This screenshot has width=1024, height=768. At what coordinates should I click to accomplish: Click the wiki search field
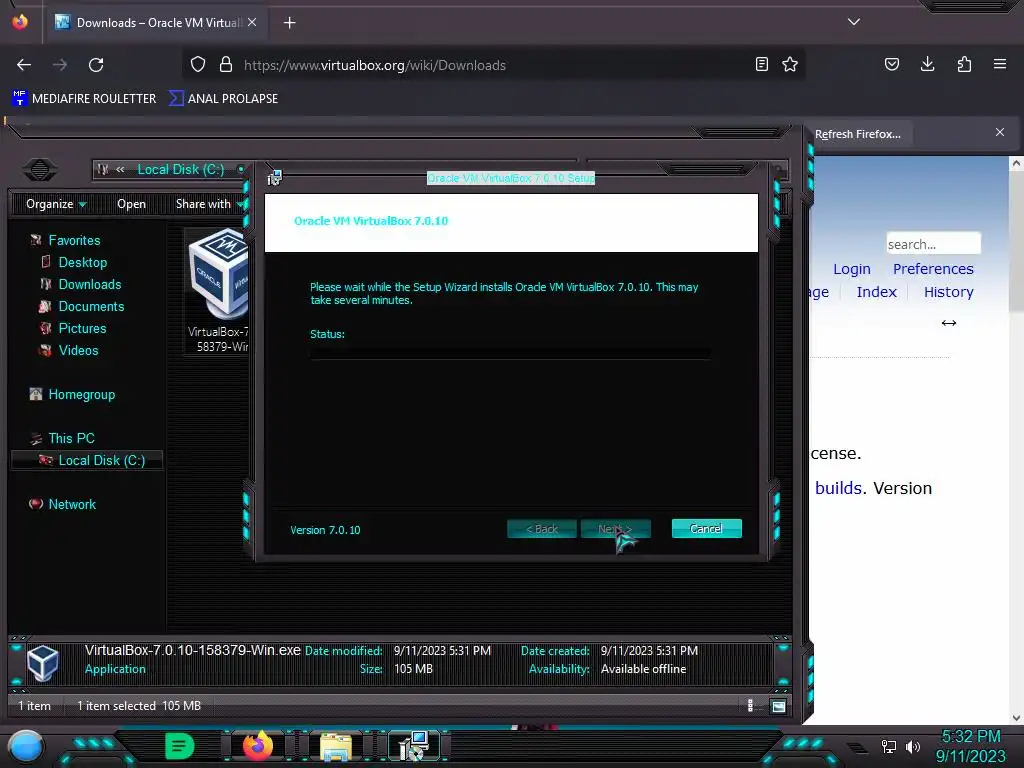tap(933, 244)
